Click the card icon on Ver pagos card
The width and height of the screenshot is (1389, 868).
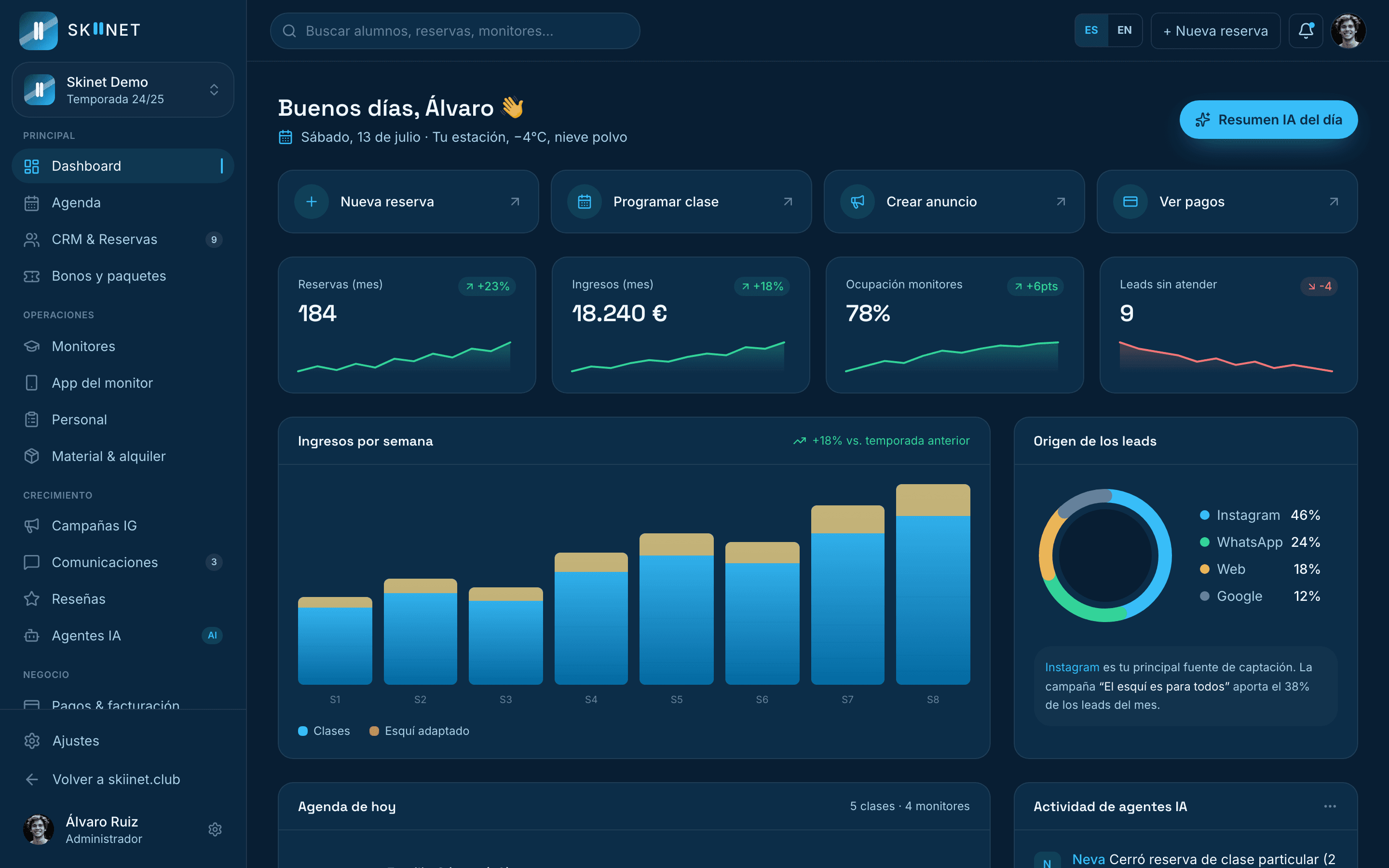tap(1130, 202)
